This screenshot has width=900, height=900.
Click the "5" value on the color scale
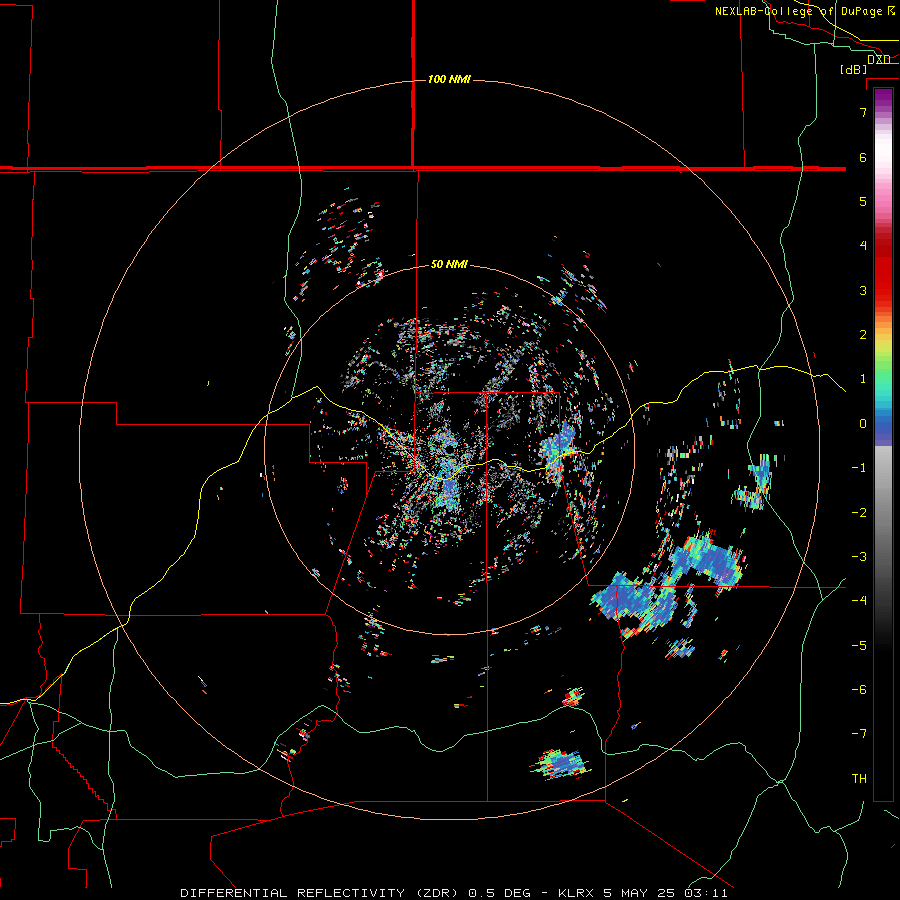click(863, 201)
